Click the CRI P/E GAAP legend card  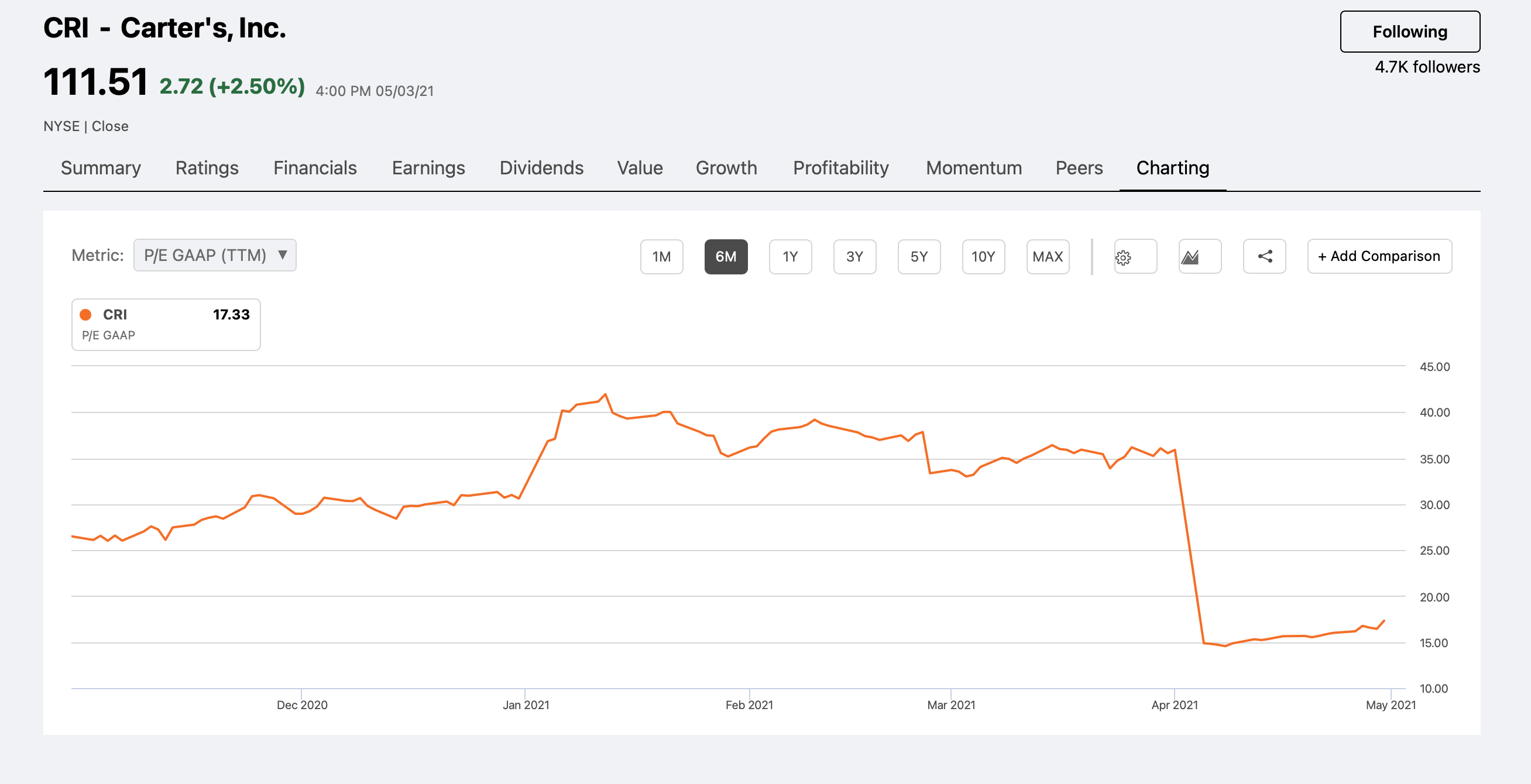(166, 324)
